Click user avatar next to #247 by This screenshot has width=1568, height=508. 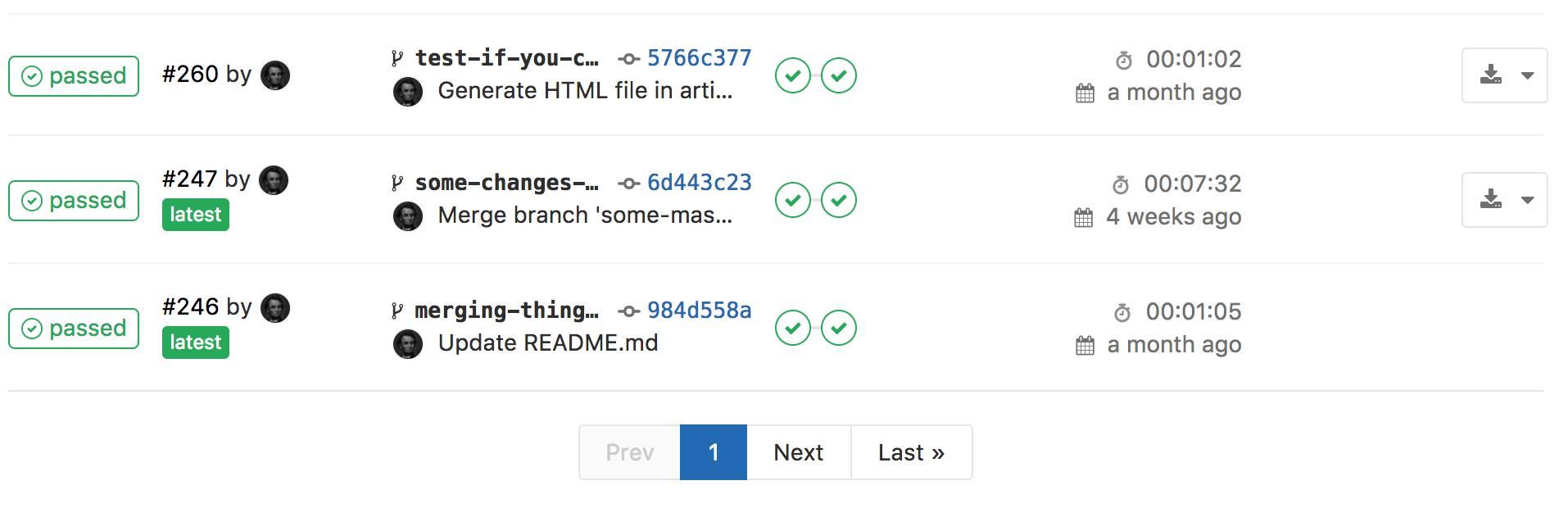coord(274,180)
